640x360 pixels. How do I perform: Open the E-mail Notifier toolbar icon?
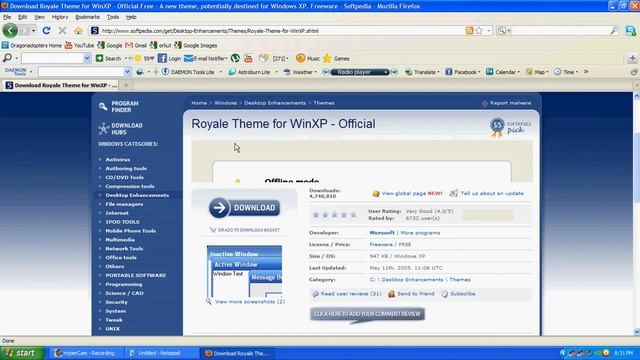[205, 58]
